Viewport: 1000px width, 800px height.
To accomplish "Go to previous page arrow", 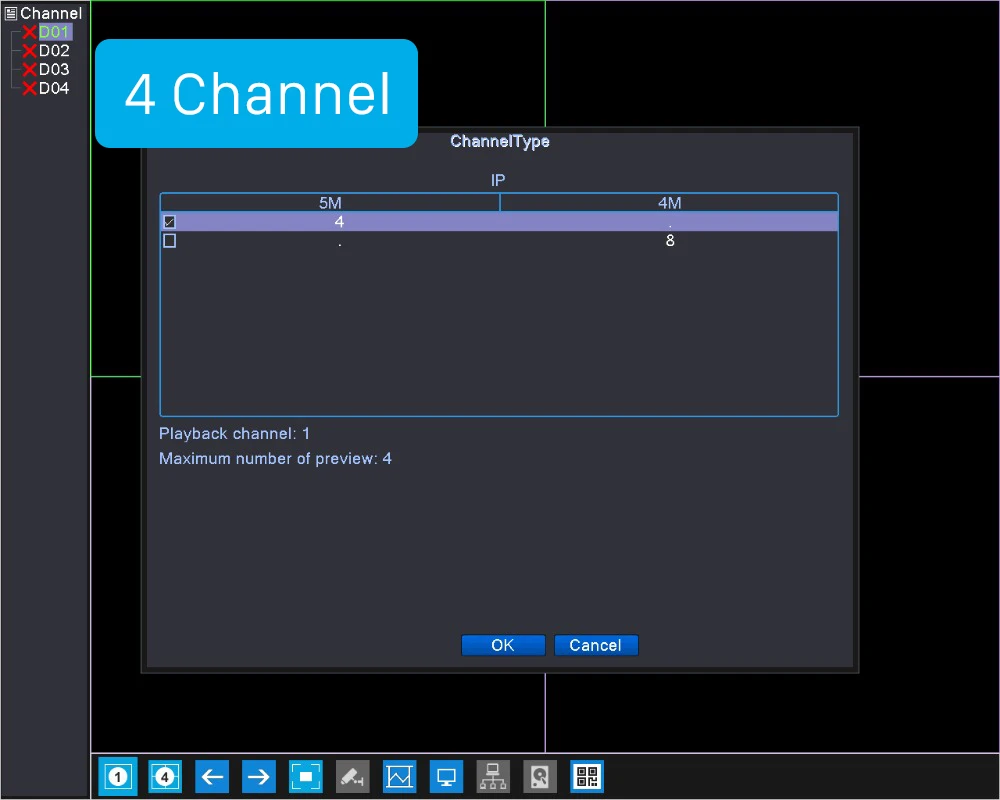I will tap(212, 776).
